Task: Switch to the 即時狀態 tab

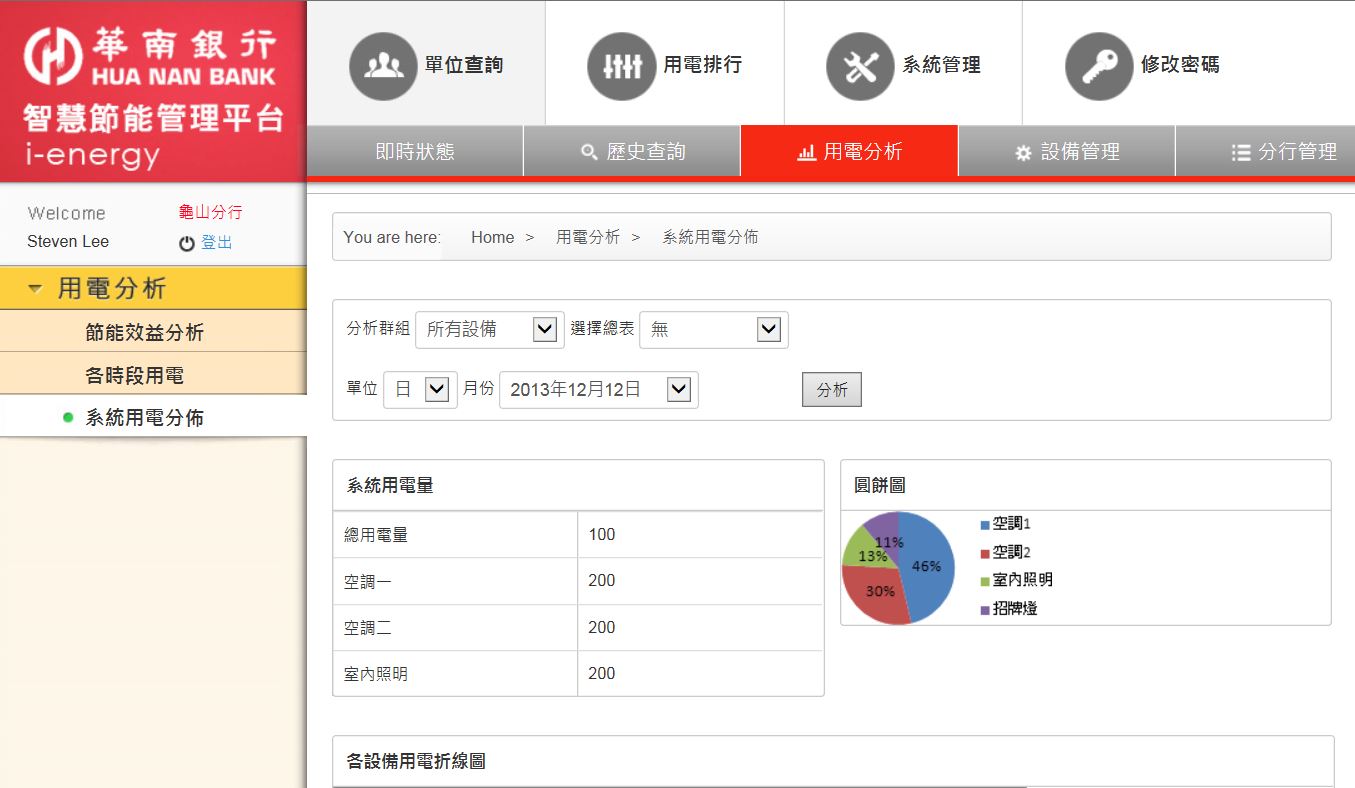Action: pos(415,152)
